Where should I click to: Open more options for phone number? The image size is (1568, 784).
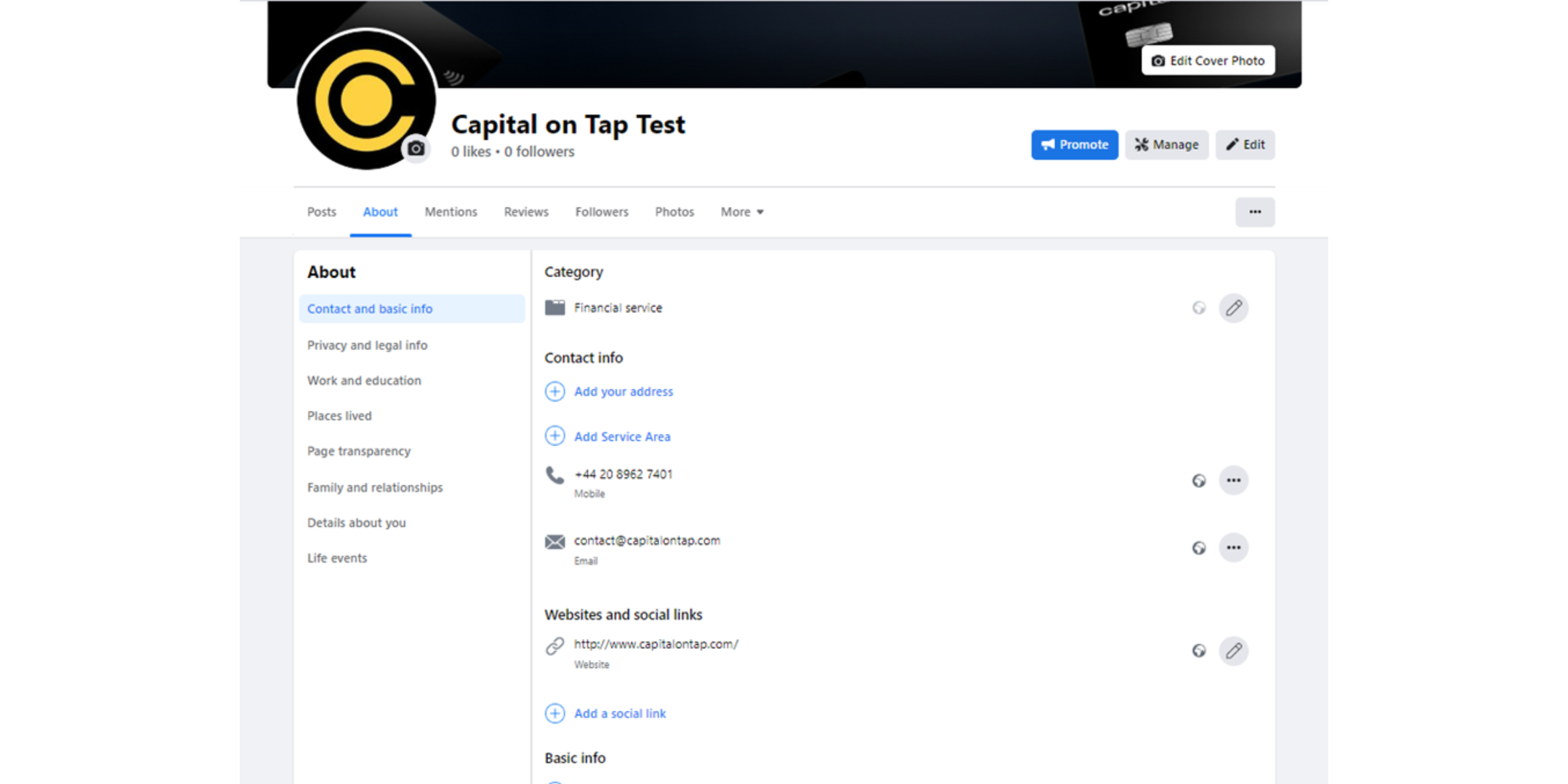coord(1233,480)
